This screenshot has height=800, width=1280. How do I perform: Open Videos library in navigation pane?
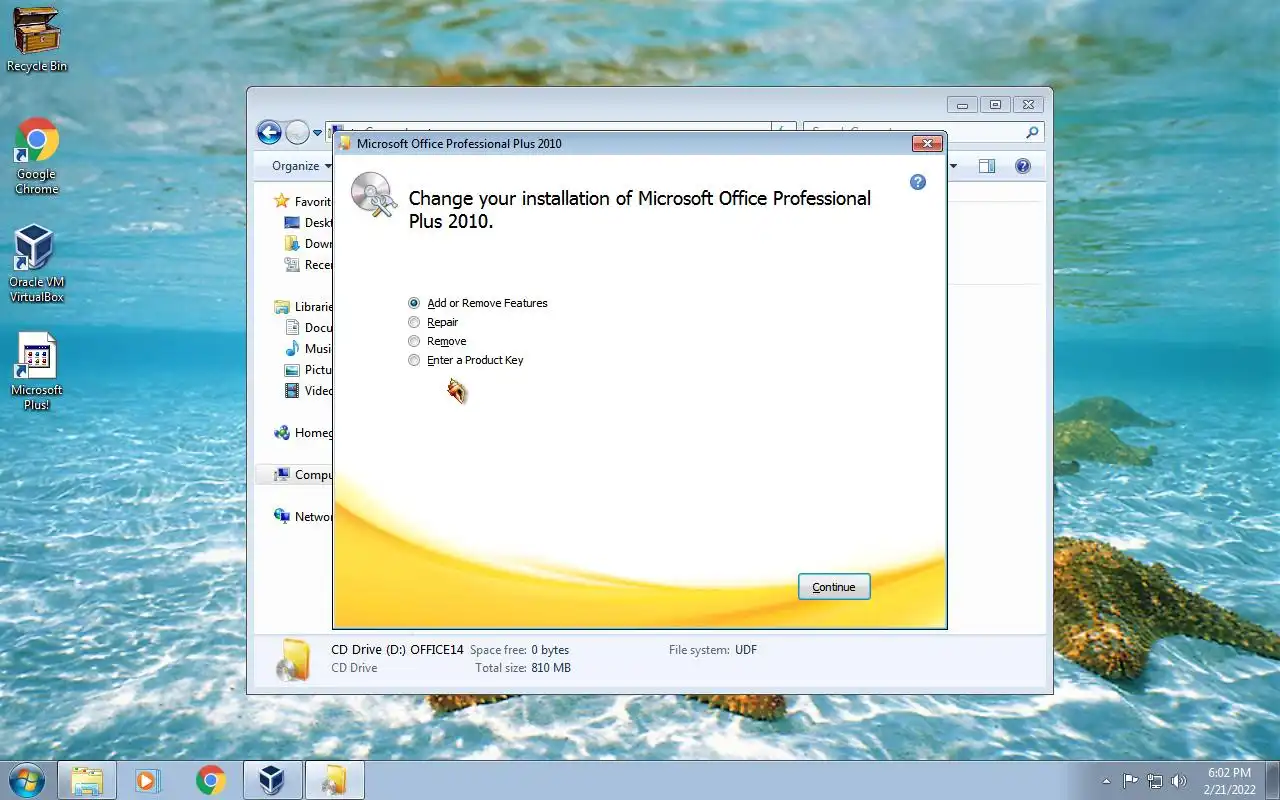[x=308, y=391]
